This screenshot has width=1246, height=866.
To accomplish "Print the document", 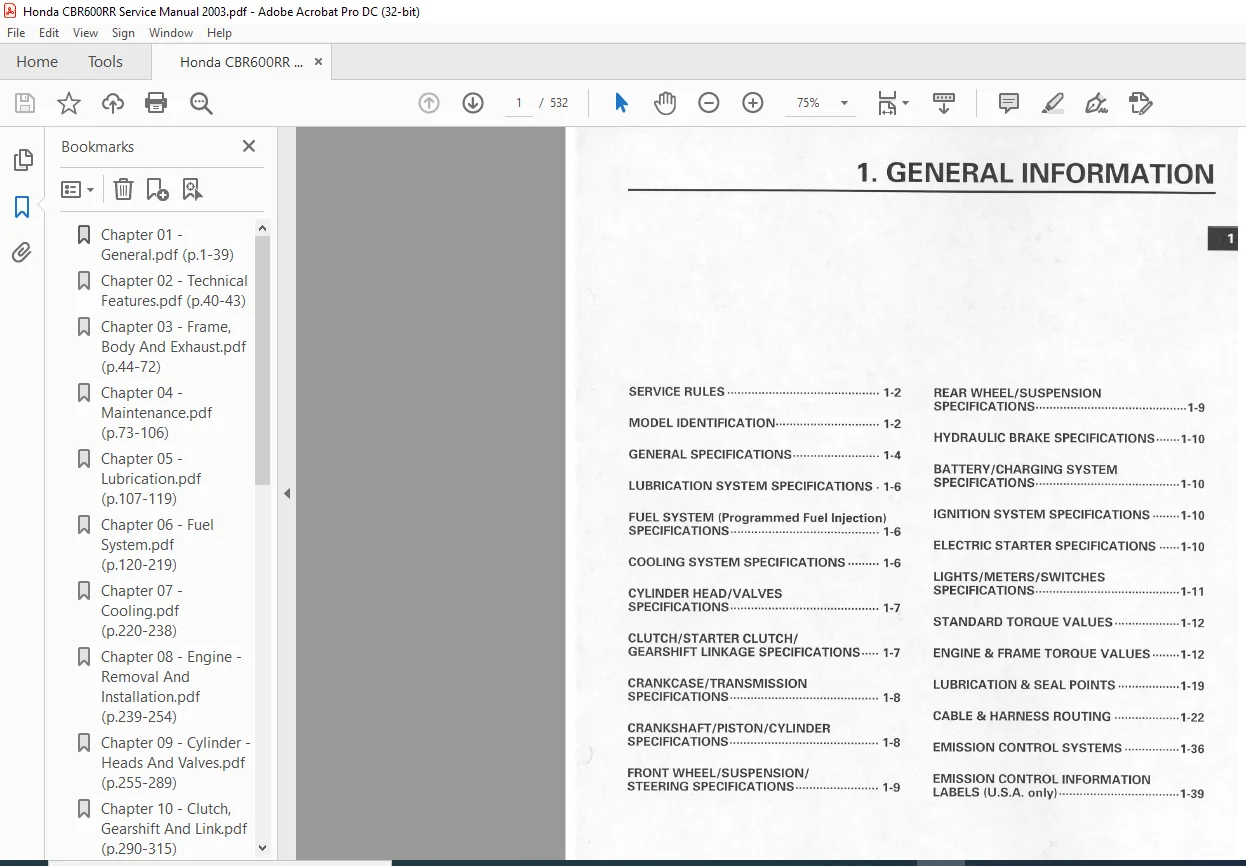I will 156,103.
